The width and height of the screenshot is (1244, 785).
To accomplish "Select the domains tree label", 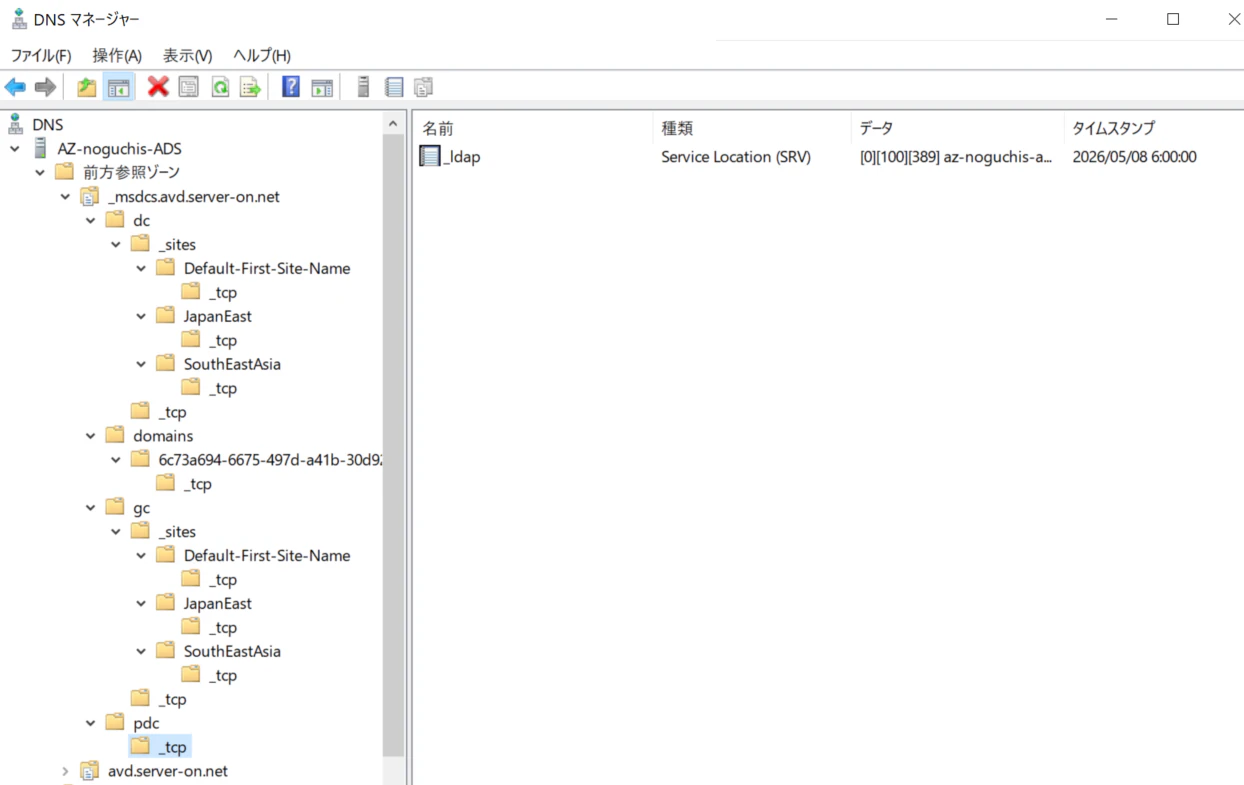I will click(x=163, y=436).
